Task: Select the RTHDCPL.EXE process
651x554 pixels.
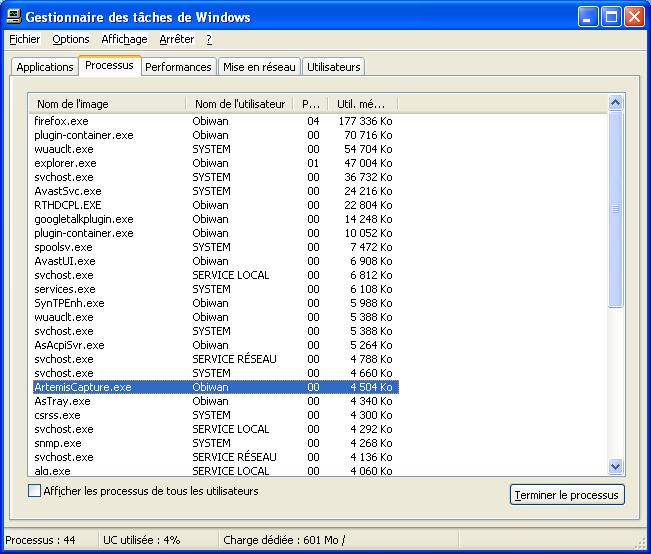Action: (x=216, y=205)
